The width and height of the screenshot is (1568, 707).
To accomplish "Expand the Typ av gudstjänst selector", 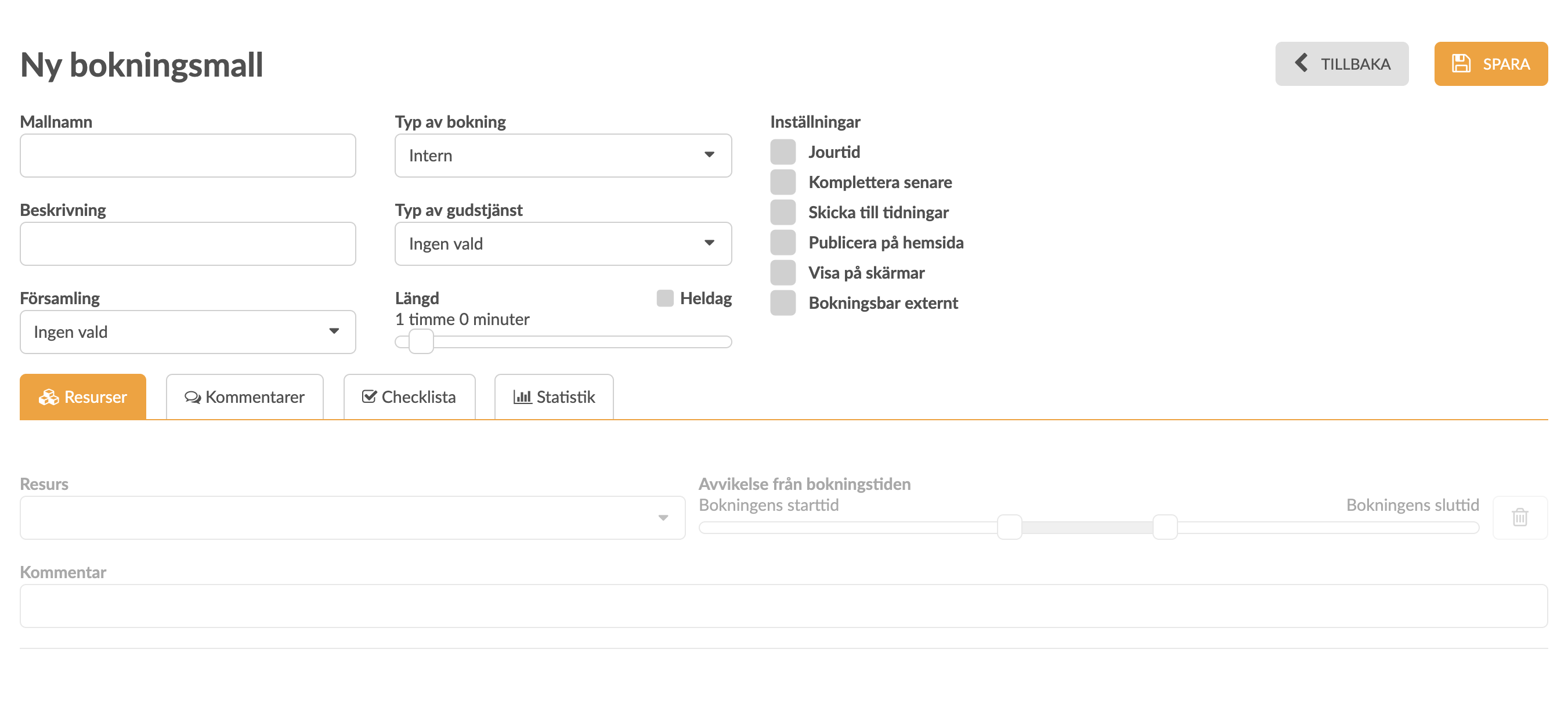I will (562, 244).
